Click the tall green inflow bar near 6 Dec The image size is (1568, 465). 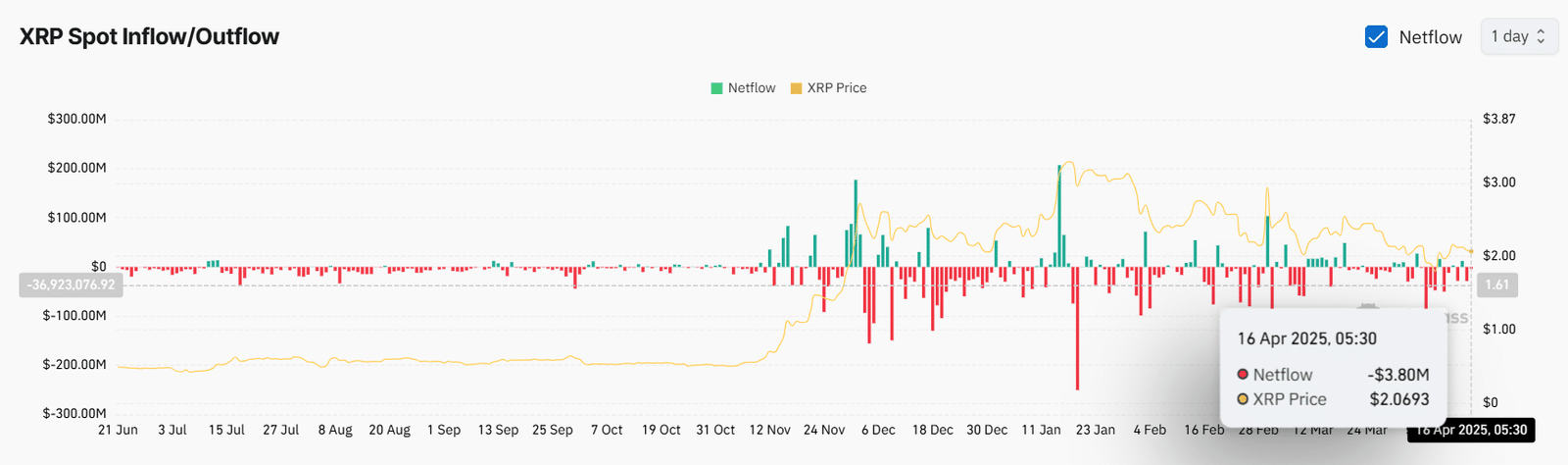tap(856, 224)
